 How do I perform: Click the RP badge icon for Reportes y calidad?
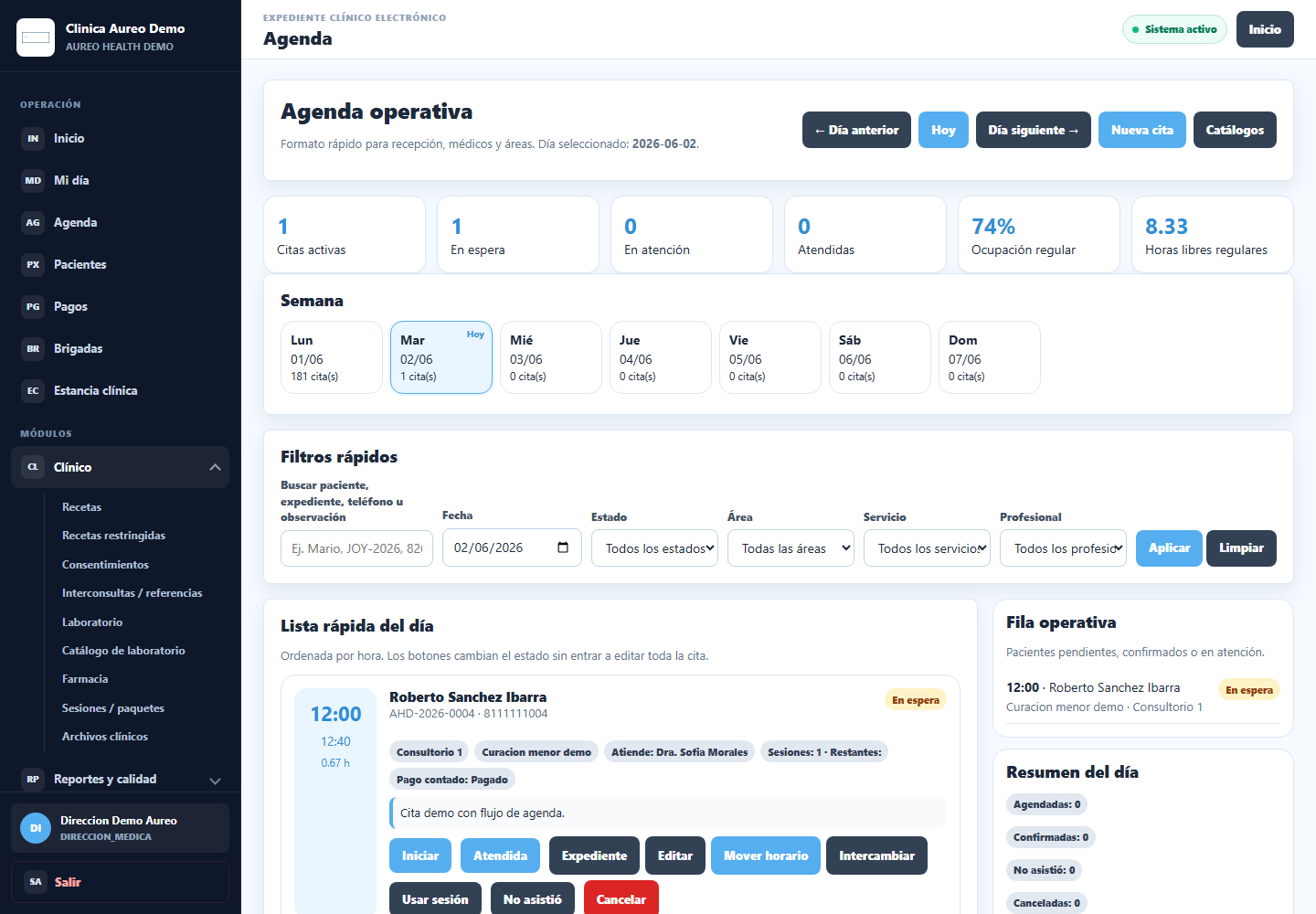pos(33,780)
